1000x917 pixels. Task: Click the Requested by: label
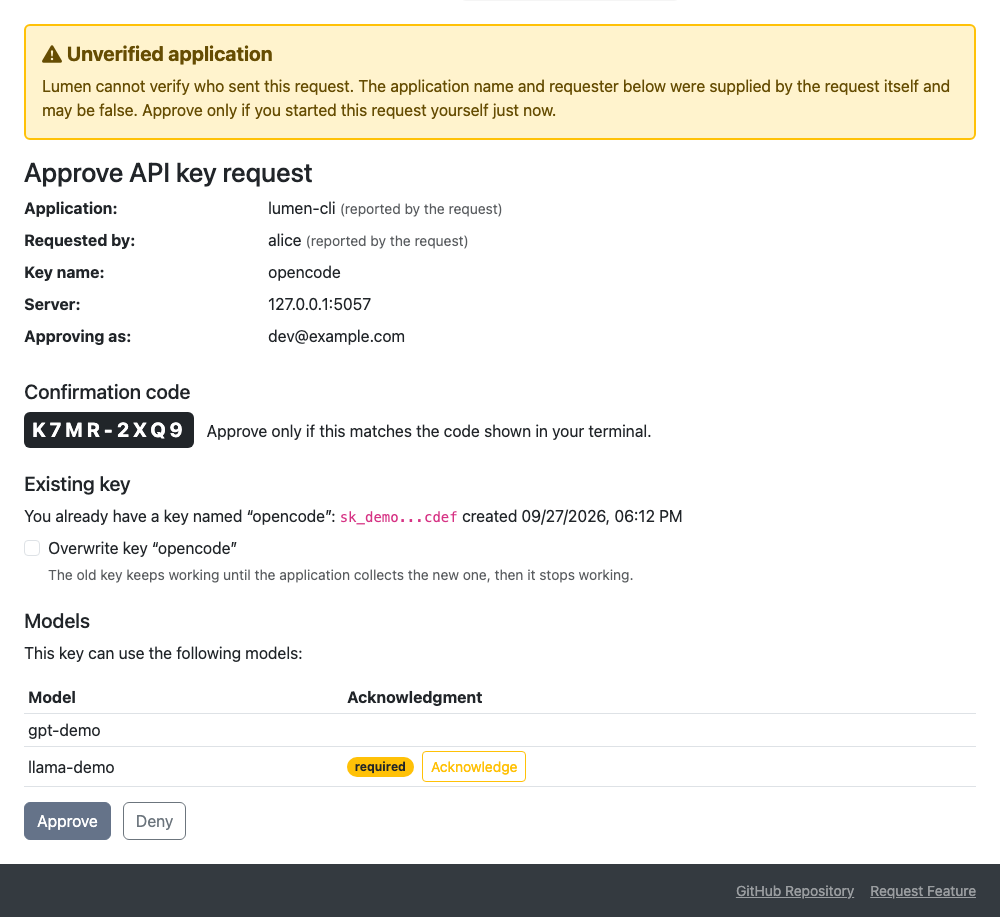coord(80,240)
